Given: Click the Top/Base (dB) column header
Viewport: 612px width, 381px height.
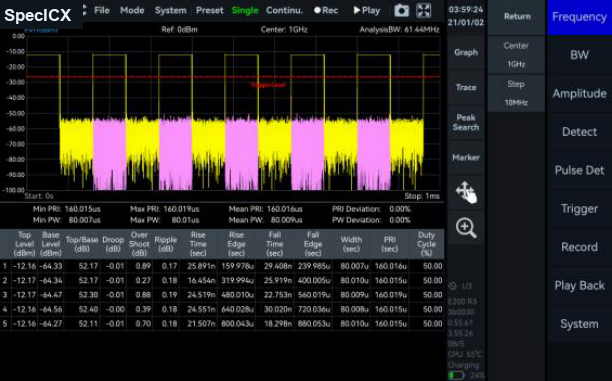Looking at the screenshot, I should [x=82, y=244].
